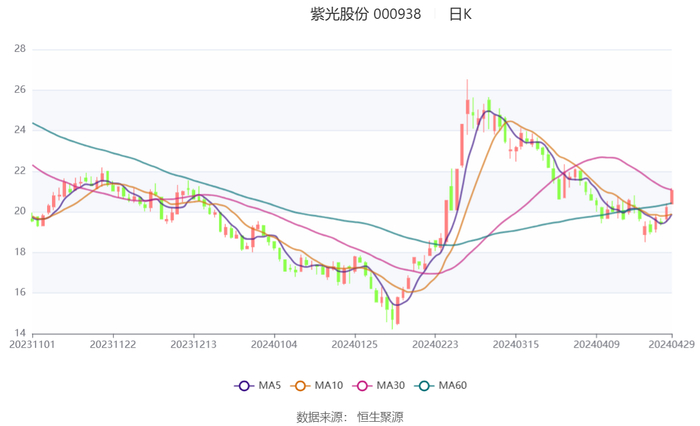700x426 pixels.
Task: Click the 20240125 date axis label
Action: pyautogui.click(x=354, y=344)
